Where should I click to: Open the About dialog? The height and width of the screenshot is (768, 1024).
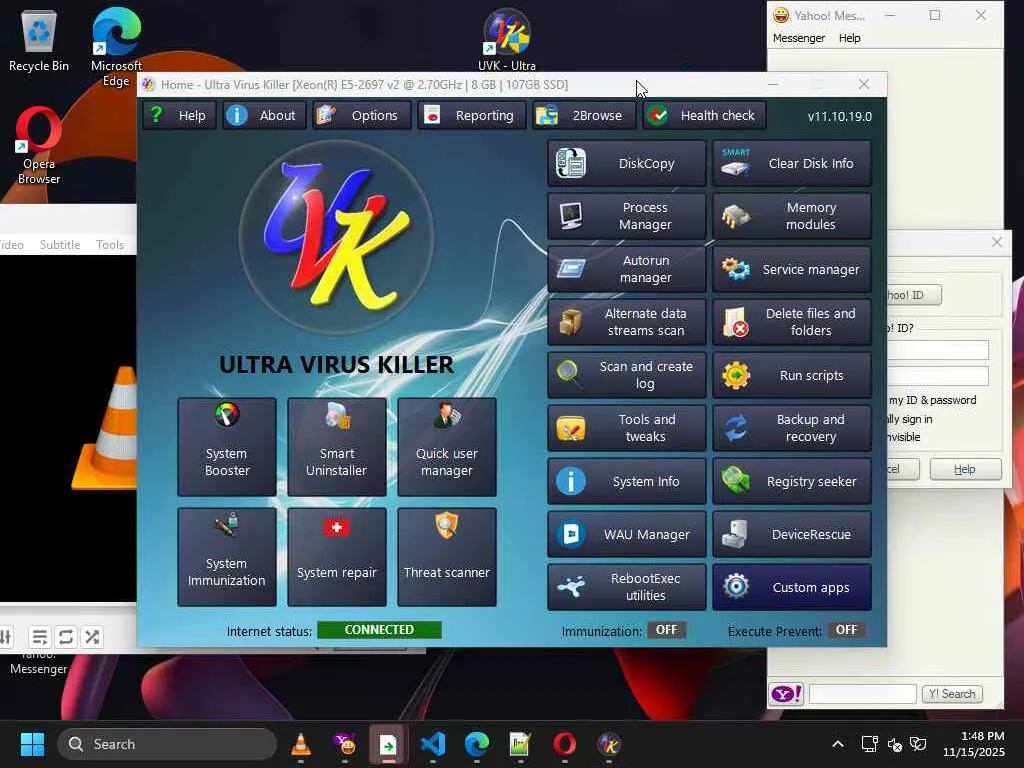click(264, 116)
